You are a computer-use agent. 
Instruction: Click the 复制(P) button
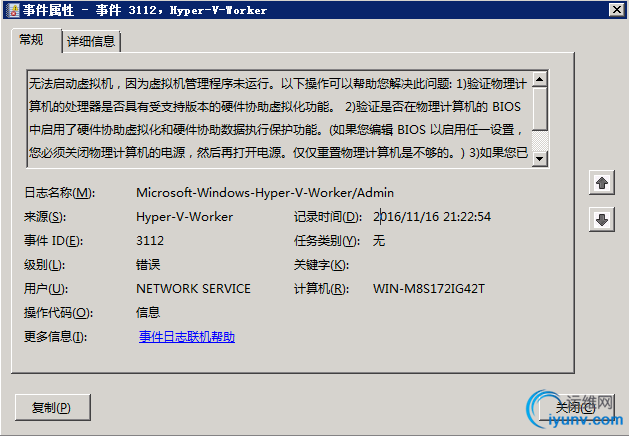53,408
